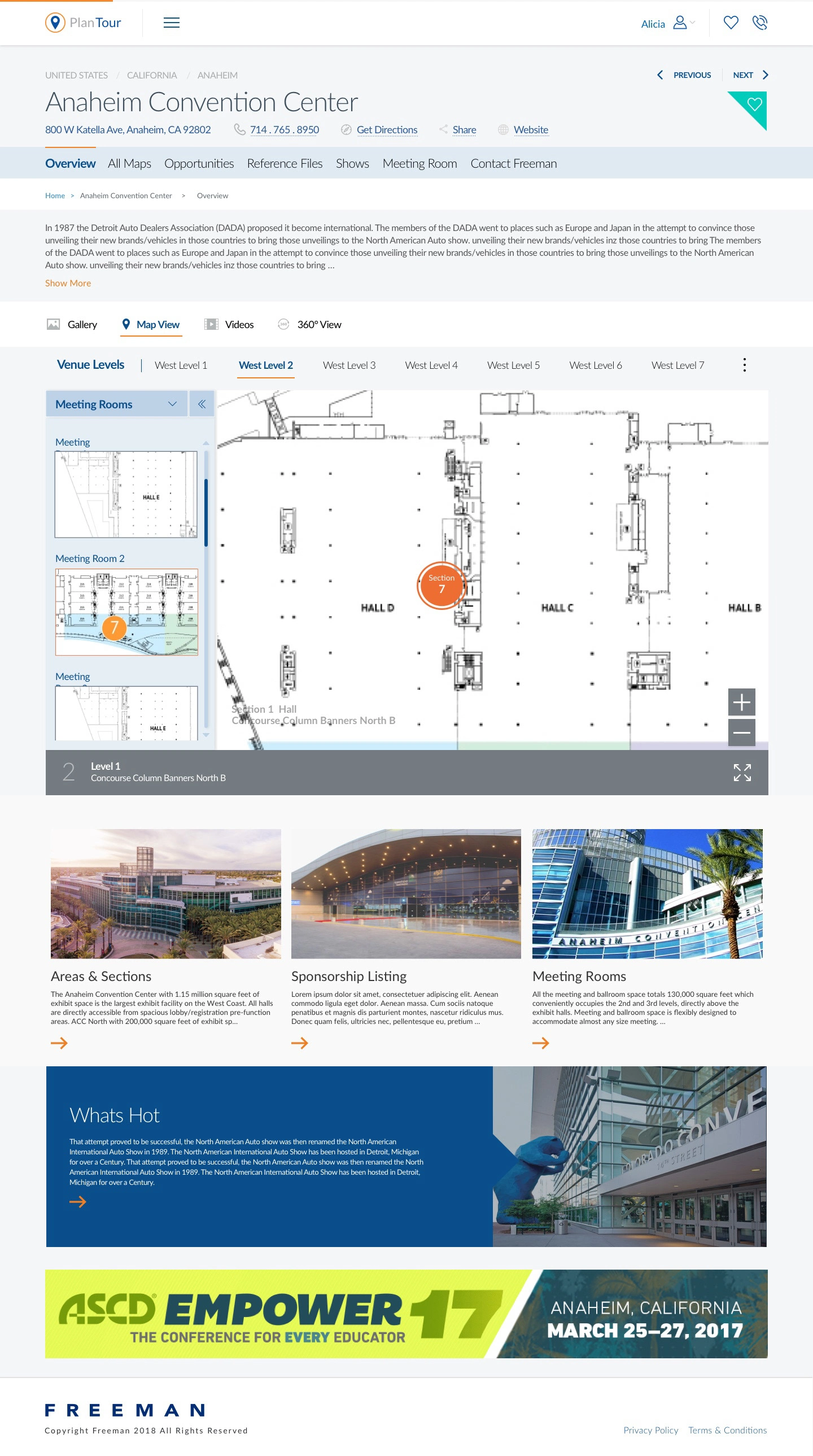Viewport: 813px width, 1456px height.
Task: Open the Shows tab
Action: (352, 163)
